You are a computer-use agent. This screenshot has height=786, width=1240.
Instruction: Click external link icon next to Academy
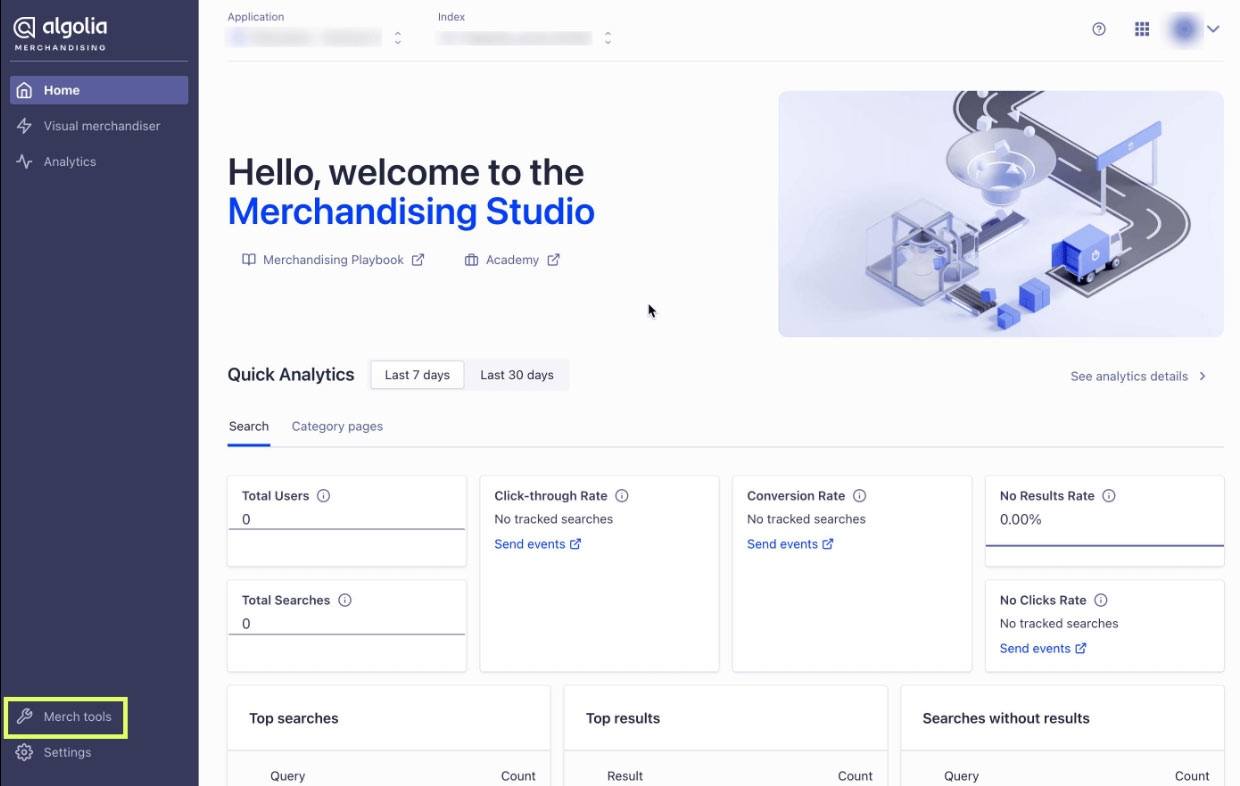tap(553, 260)
